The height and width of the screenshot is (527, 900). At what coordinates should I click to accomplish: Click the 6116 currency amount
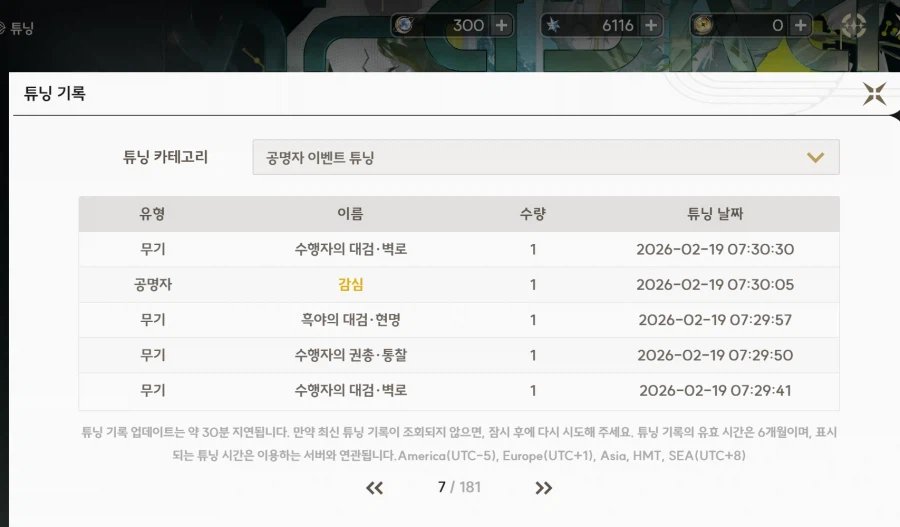(618, 25)
